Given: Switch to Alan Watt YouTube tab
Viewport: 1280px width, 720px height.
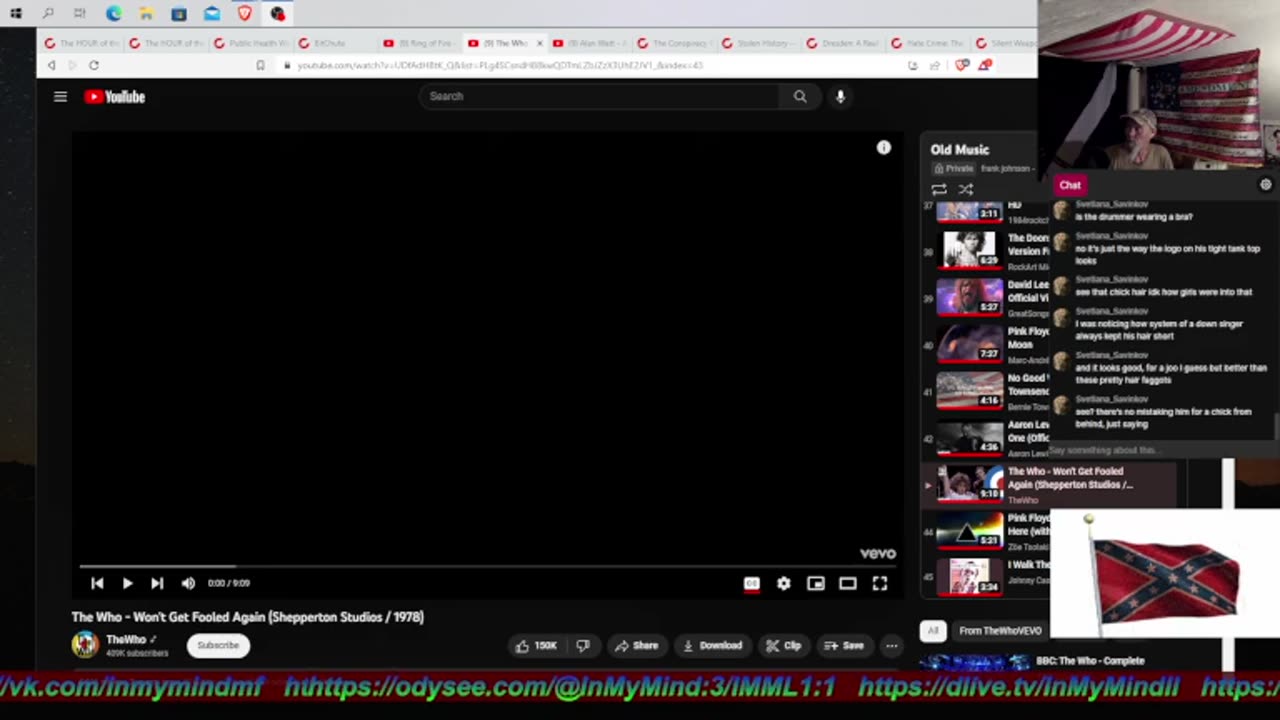Looking at the screenshot, I should pyautogui.click(x=590, y=43).
